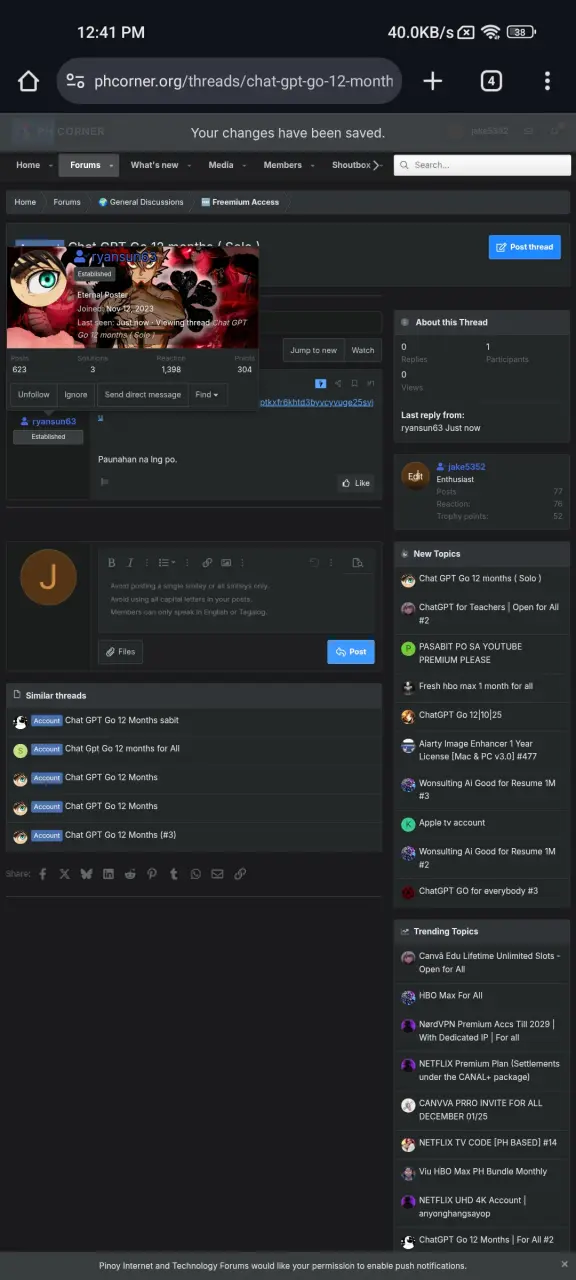Open the jake5352 profile link
Viewport: 576px width, 1280px height.
tap(467, 467)
